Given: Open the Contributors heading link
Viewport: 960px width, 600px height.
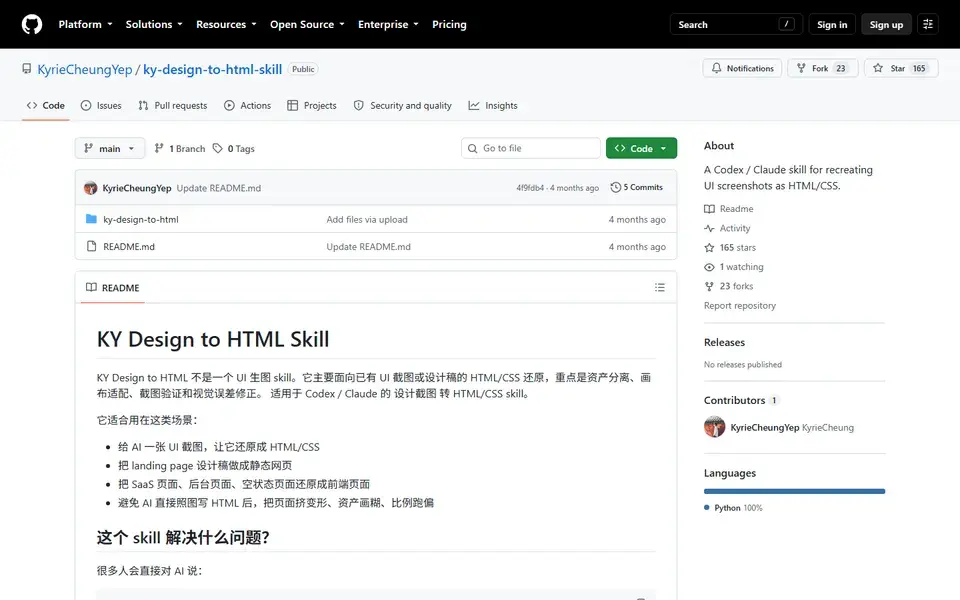Looking at the screenshot, I should point(741,400).
